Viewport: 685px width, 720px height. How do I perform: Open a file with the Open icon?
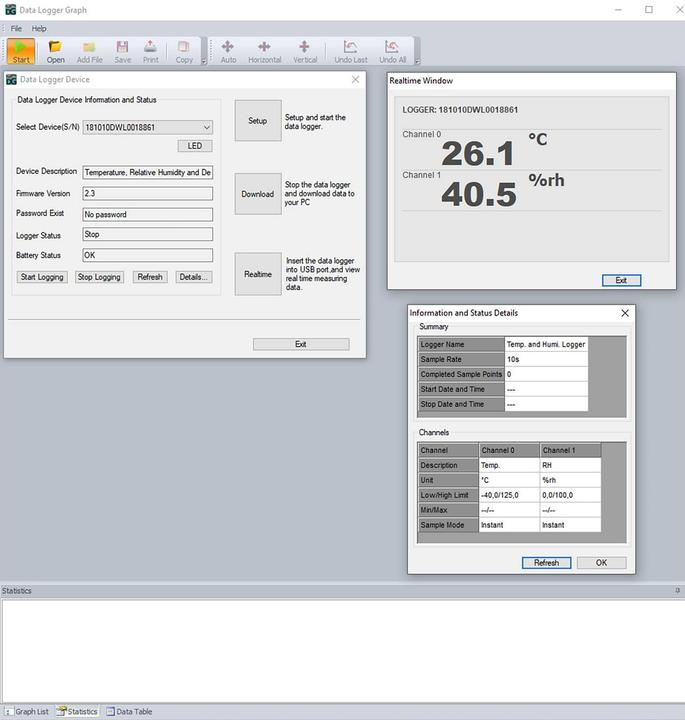pos(56,51)
